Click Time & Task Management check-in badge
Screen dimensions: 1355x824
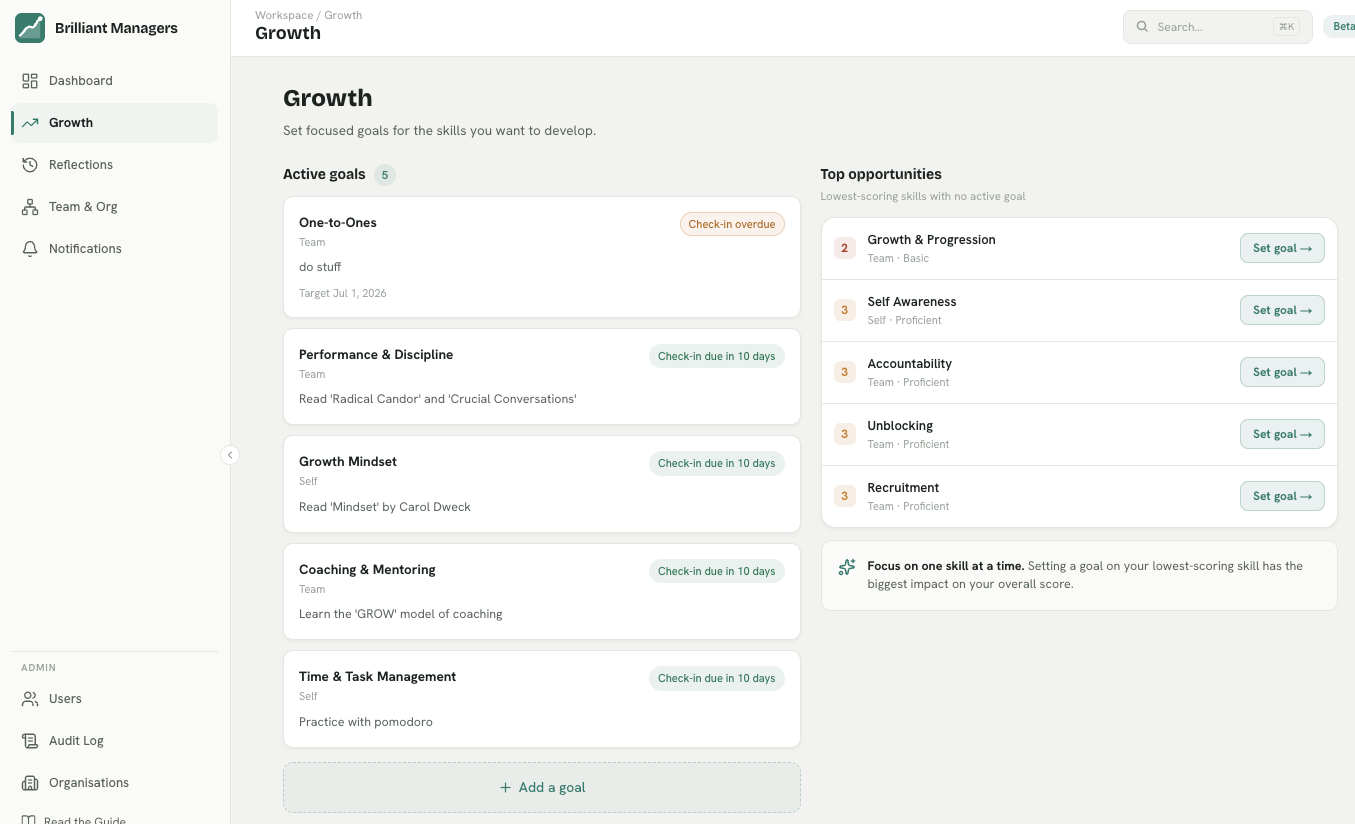(x=717, y=678)
